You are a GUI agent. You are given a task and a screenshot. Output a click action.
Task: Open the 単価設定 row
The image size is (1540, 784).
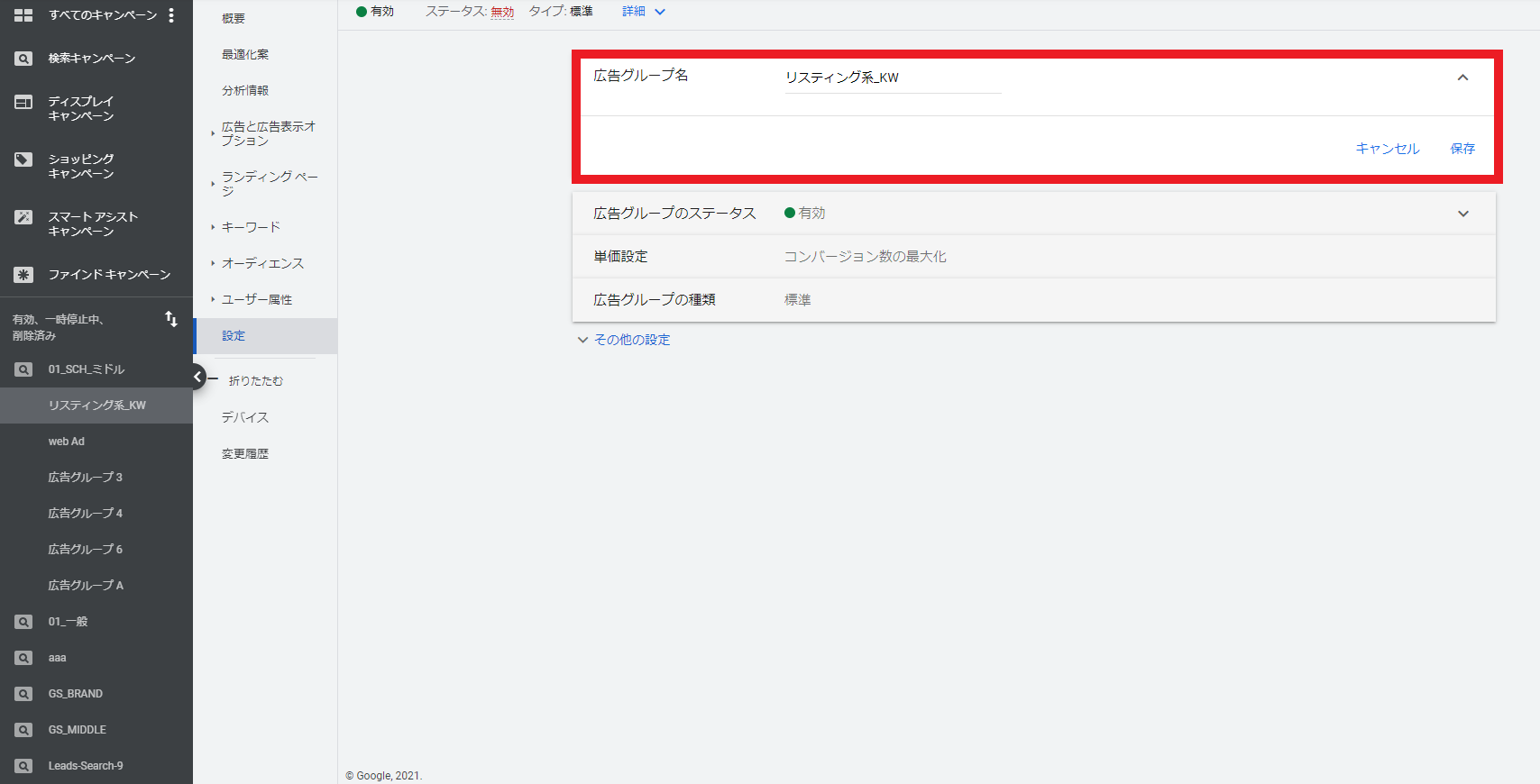tap(1033, 257)
